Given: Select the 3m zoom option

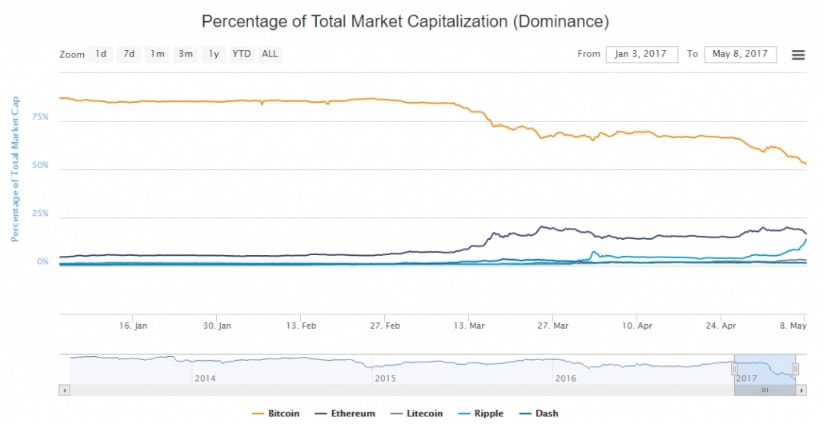Looking at the screenshot, I should click(185, 54).
